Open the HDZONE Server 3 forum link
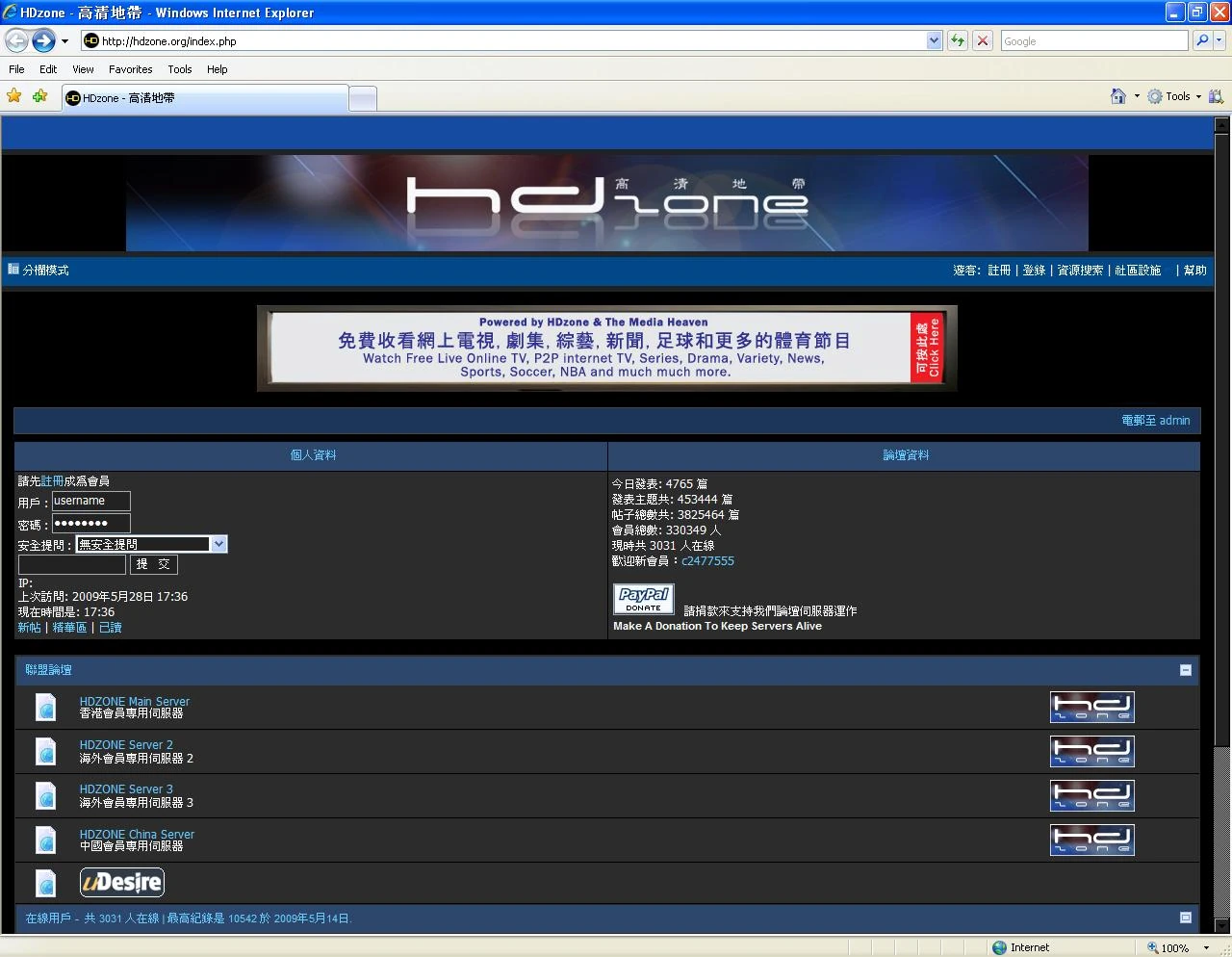The height and width of the screenshot is (957, 1232). coord(126,789)
